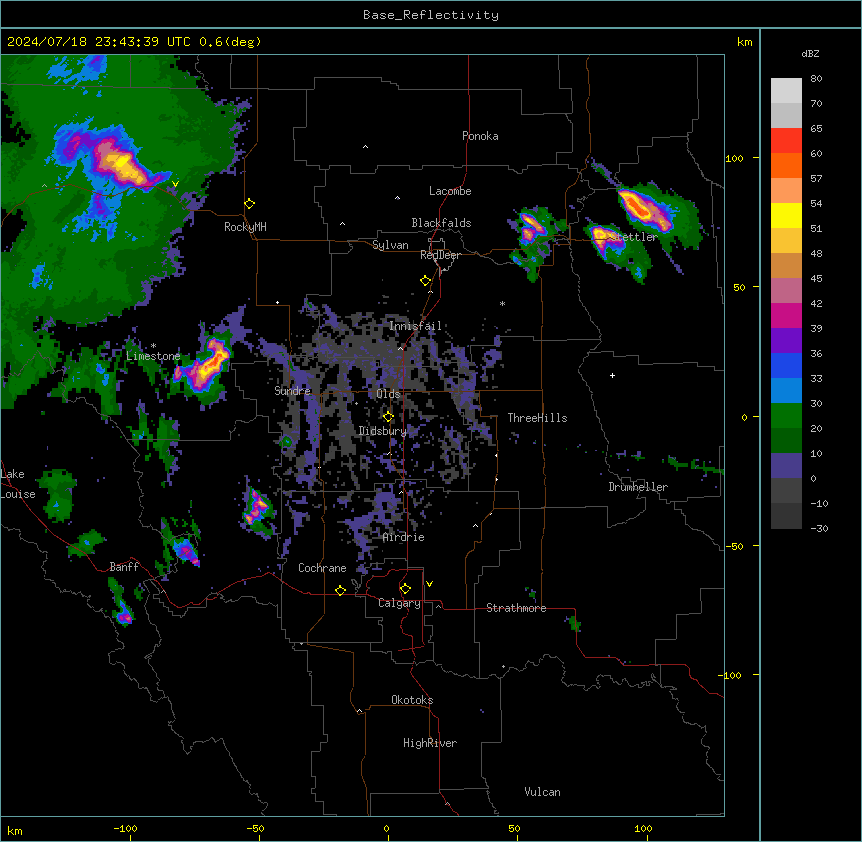The height and width of the screenshot is (842, 862).
Task: Select the tan 45-48 dBZ legend swatch
Action: (x=786, y=266)
